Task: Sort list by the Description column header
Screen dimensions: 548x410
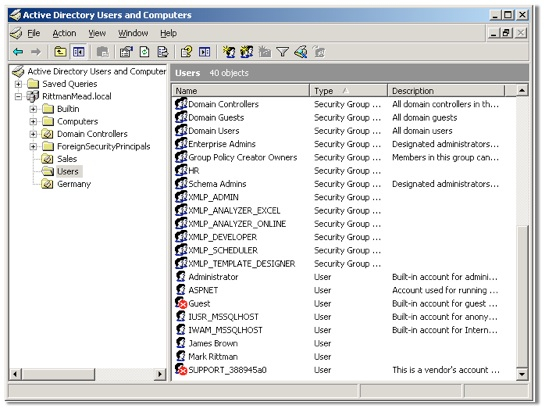Action: click(x=446, y=91)
